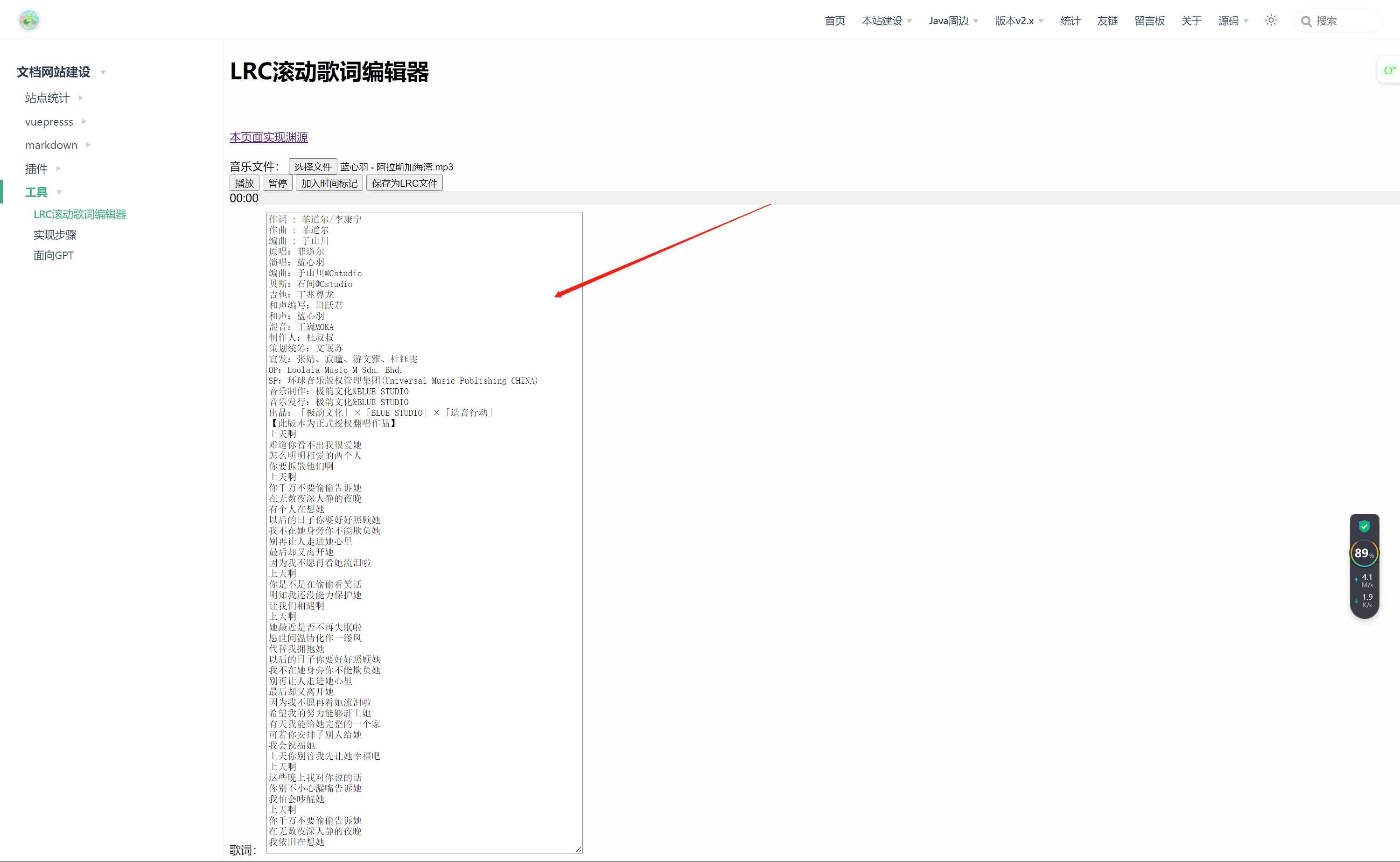1400x862 pixels.
Task: Toggle the light/dark theme sun icon
Action: (x=1271, y=21)
